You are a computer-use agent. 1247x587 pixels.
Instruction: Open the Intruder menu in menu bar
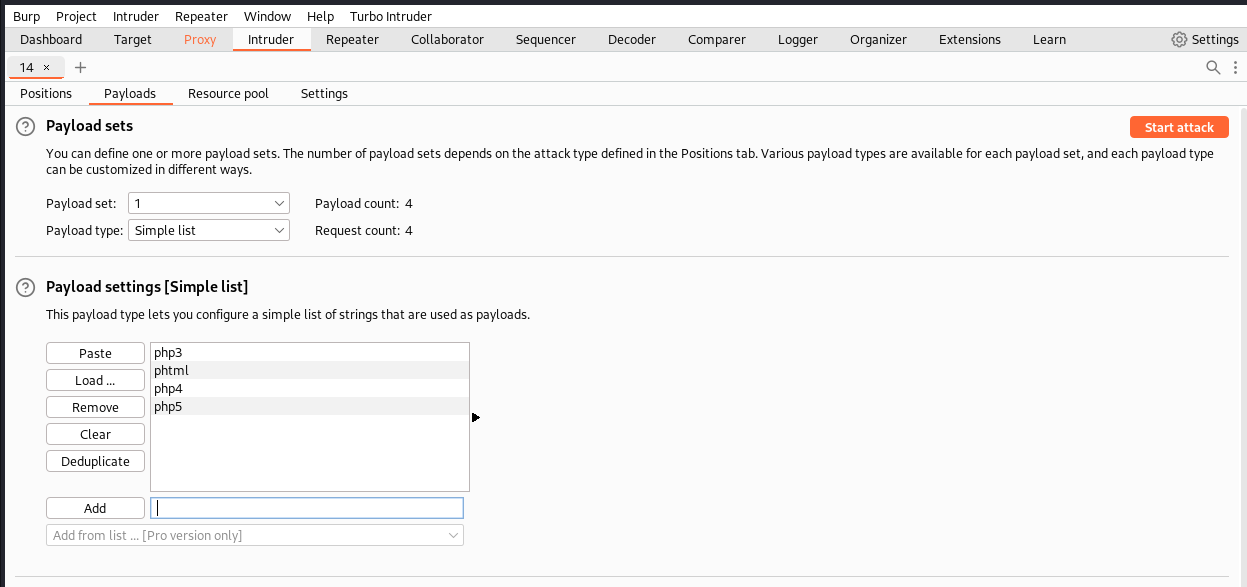pos(135,16)
